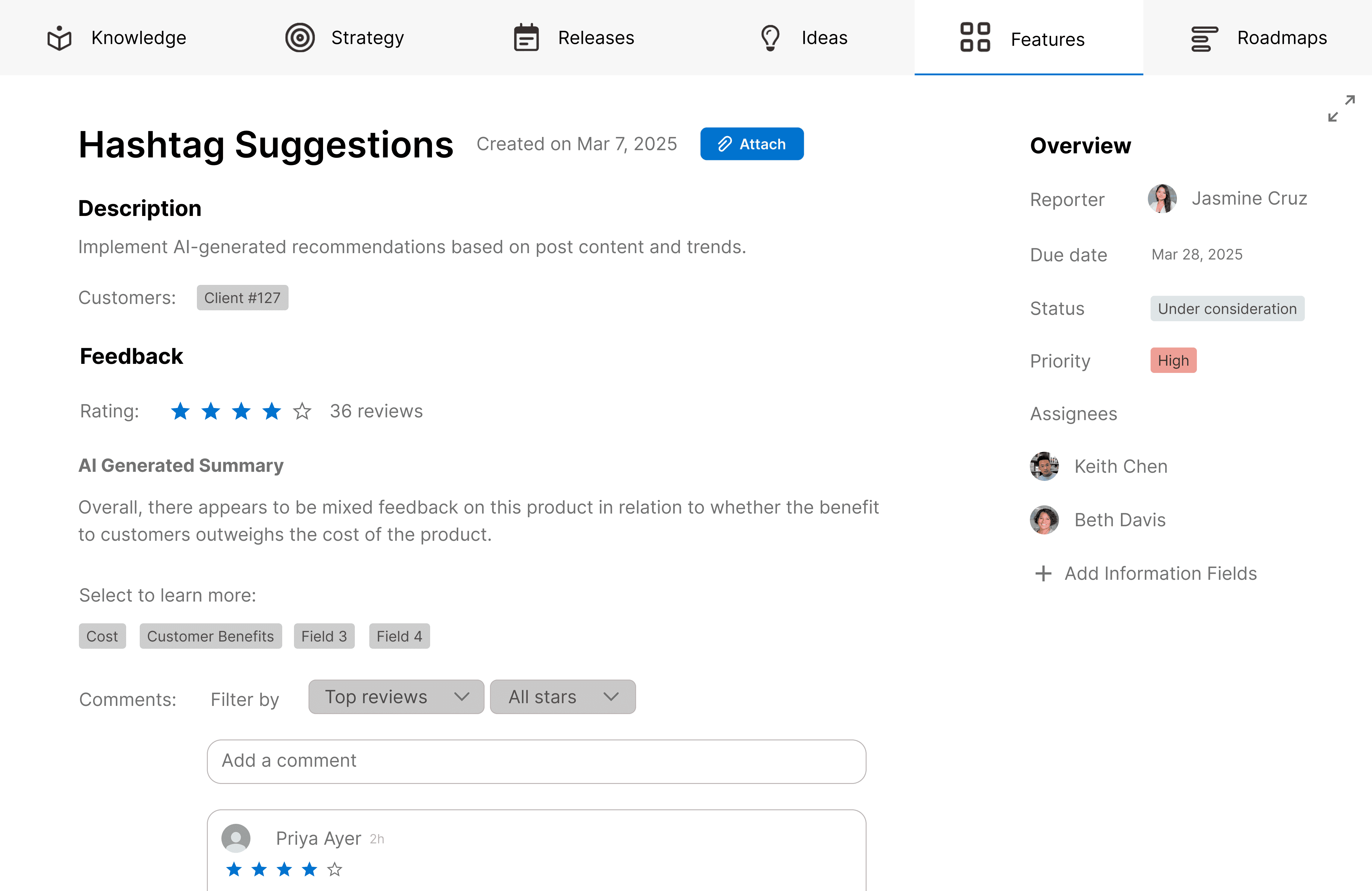Viewport: 1372px width, 891px height.
Task: Click the Releases calendar icon
Action: [x=526, y=38]
